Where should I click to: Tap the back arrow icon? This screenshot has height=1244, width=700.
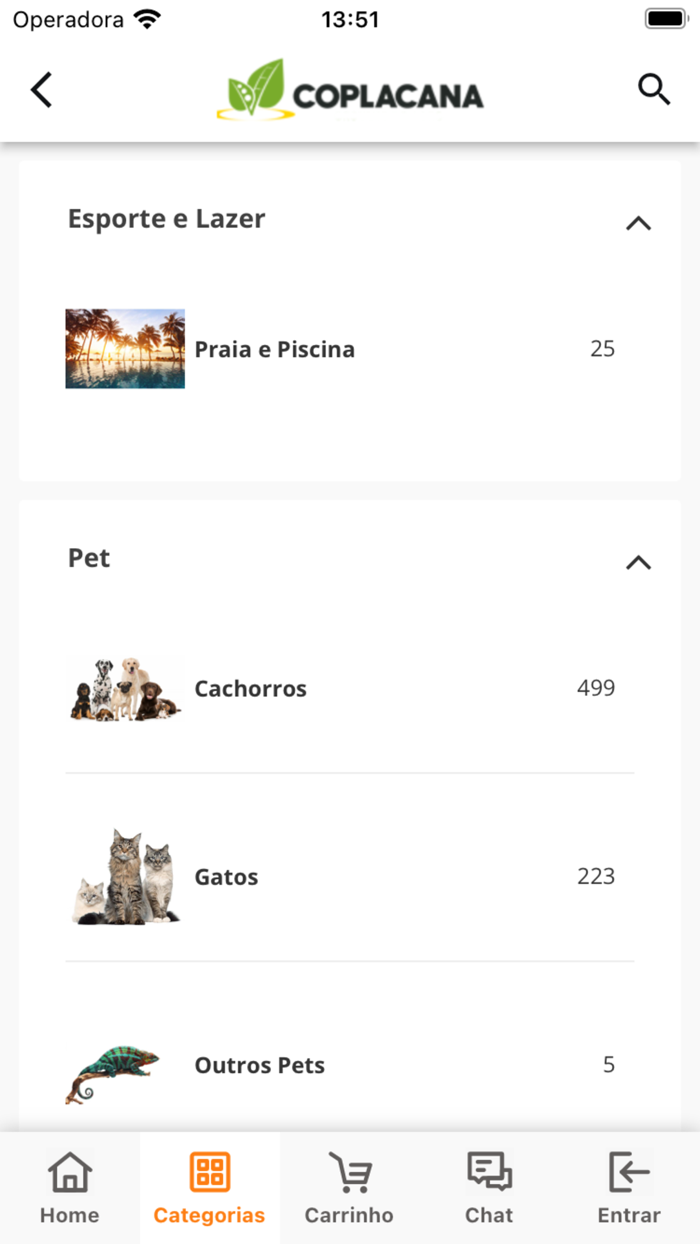click(41, 90)
